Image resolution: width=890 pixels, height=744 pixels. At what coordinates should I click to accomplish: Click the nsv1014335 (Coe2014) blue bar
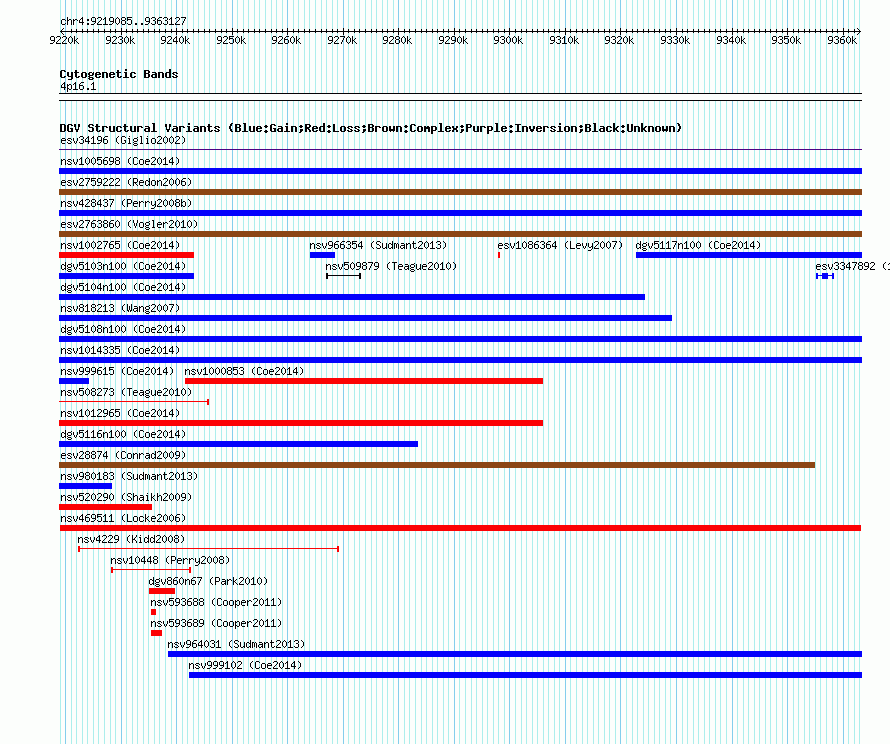click(x=460, y=360)
